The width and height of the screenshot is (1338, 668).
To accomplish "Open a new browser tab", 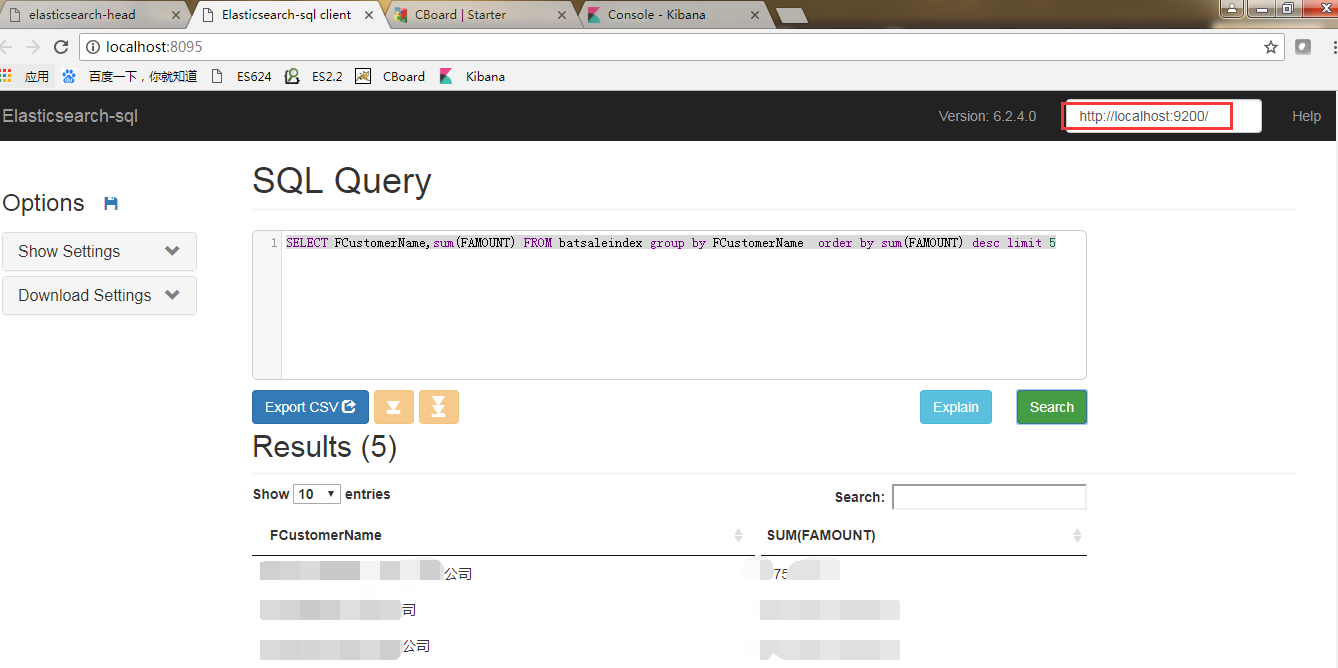I will [x=791, y=15].
